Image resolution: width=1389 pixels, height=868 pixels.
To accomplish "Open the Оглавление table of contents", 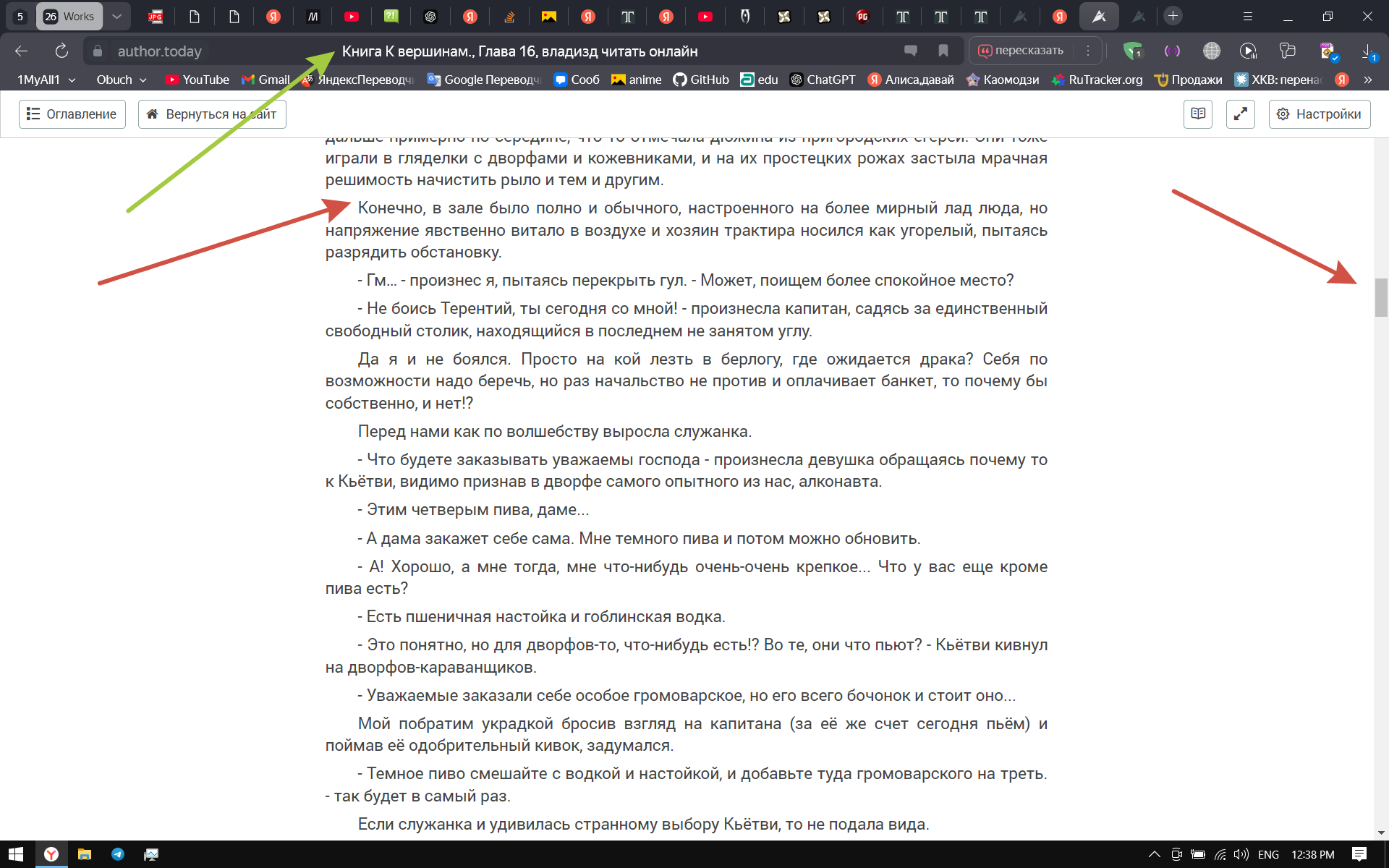I will point(72,114).
